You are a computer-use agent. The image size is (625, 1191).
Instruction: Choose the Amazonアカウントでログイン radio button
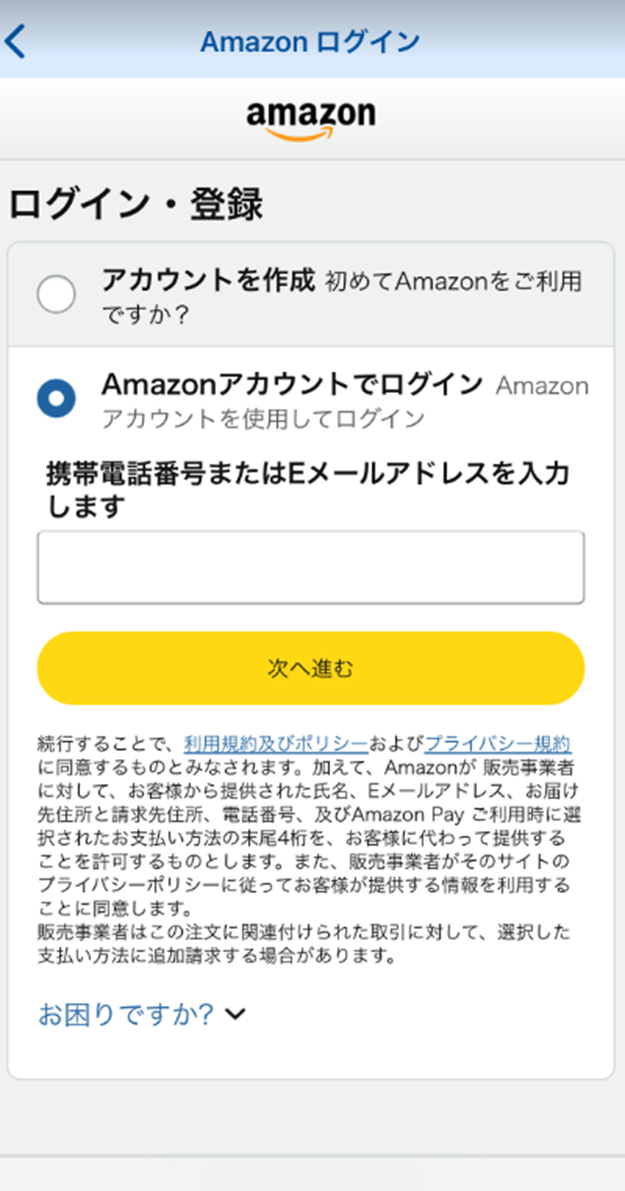pyautogui.click(x=56, y=399)
